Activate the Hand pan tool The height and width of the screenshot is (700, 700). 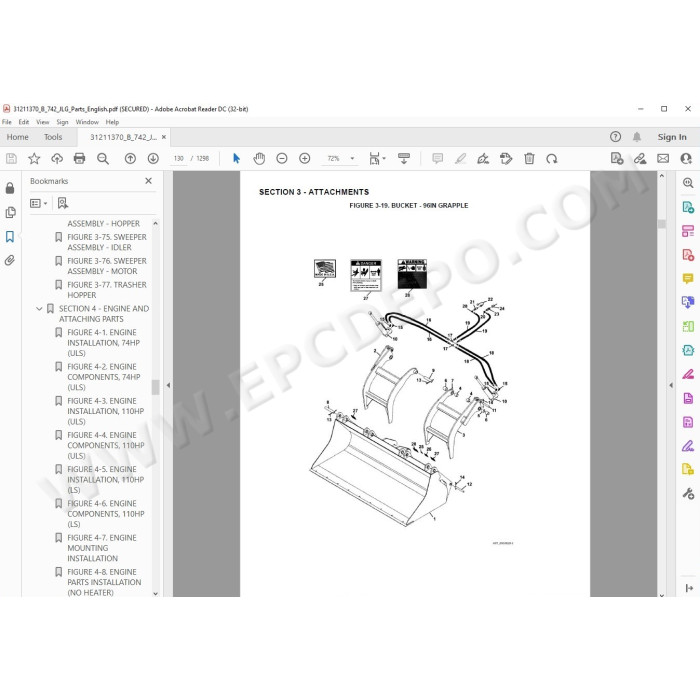(259, 158)
